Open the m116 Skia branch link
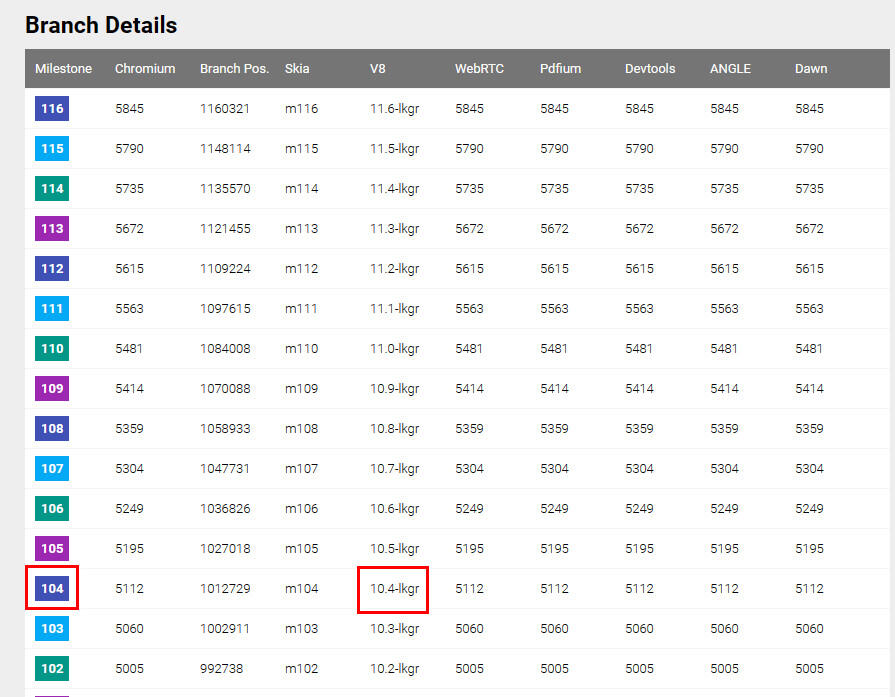895x697 pixels. click(x=301, y=108)
